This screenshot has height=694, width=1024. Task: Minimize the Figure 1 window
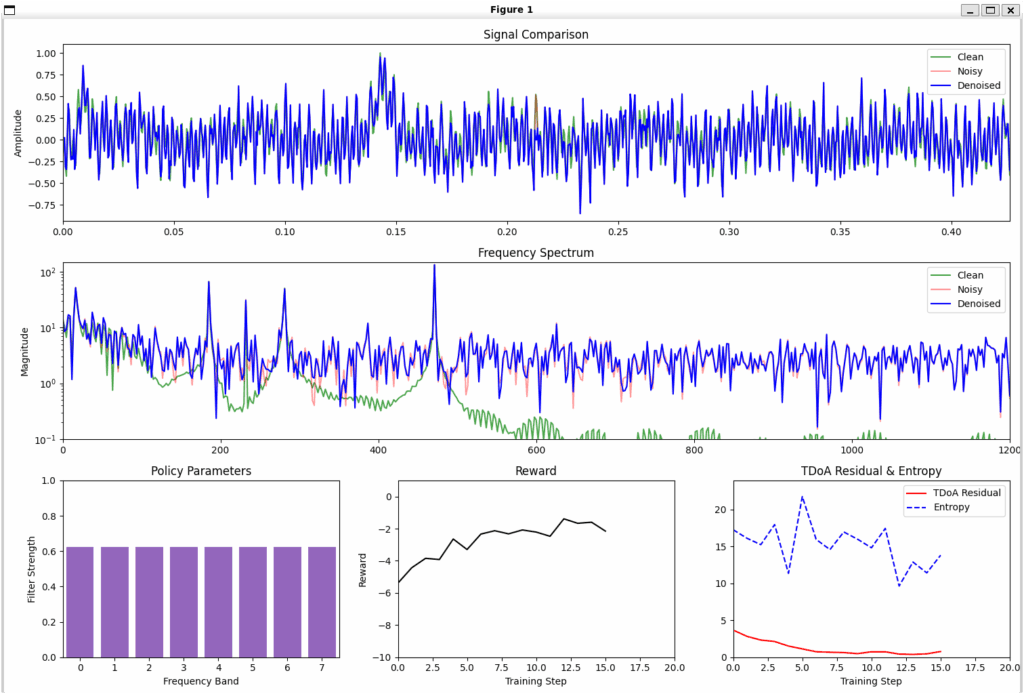coord(969,9)
